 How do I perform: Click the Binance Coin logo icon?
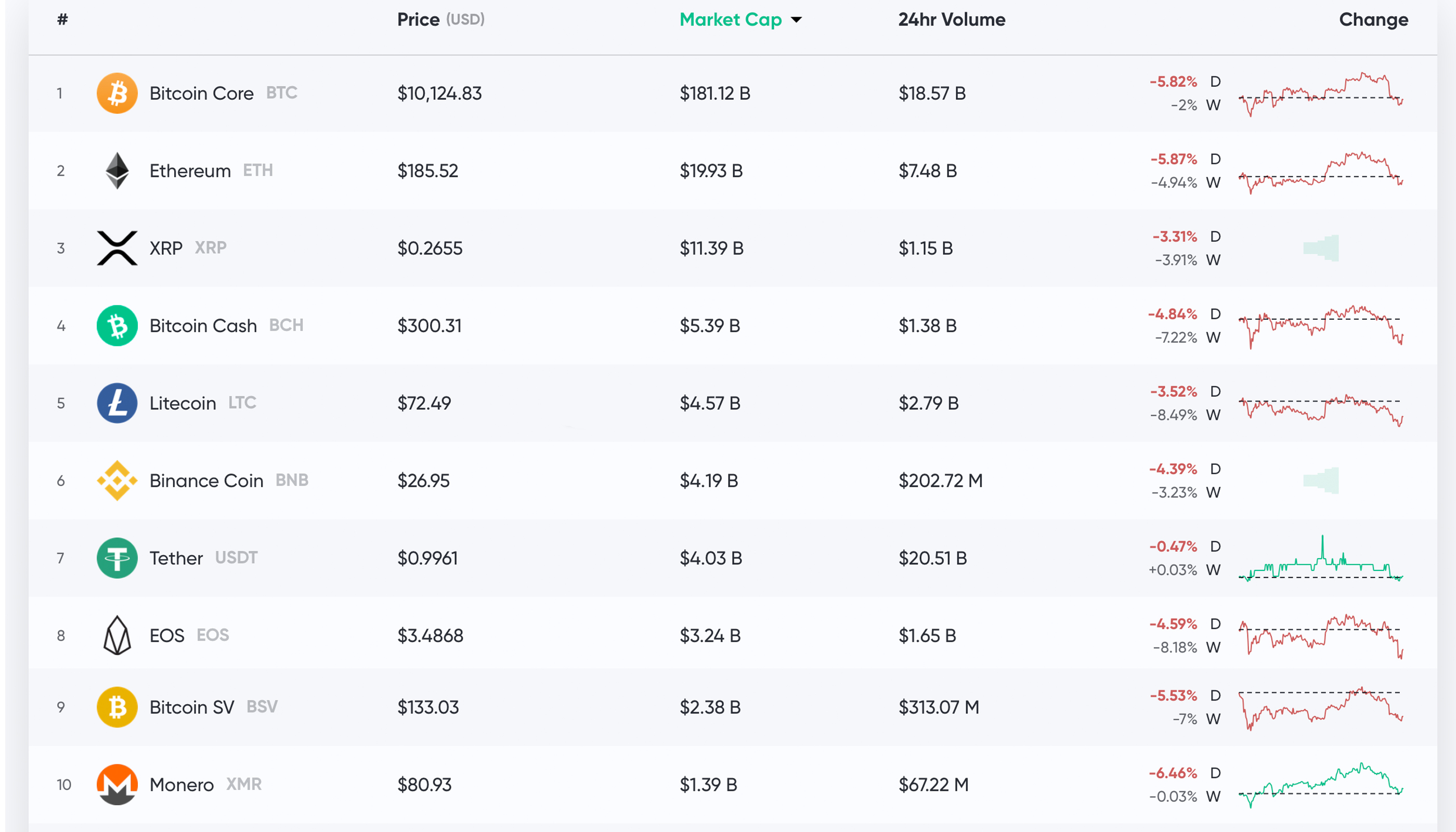coord(117,480)
